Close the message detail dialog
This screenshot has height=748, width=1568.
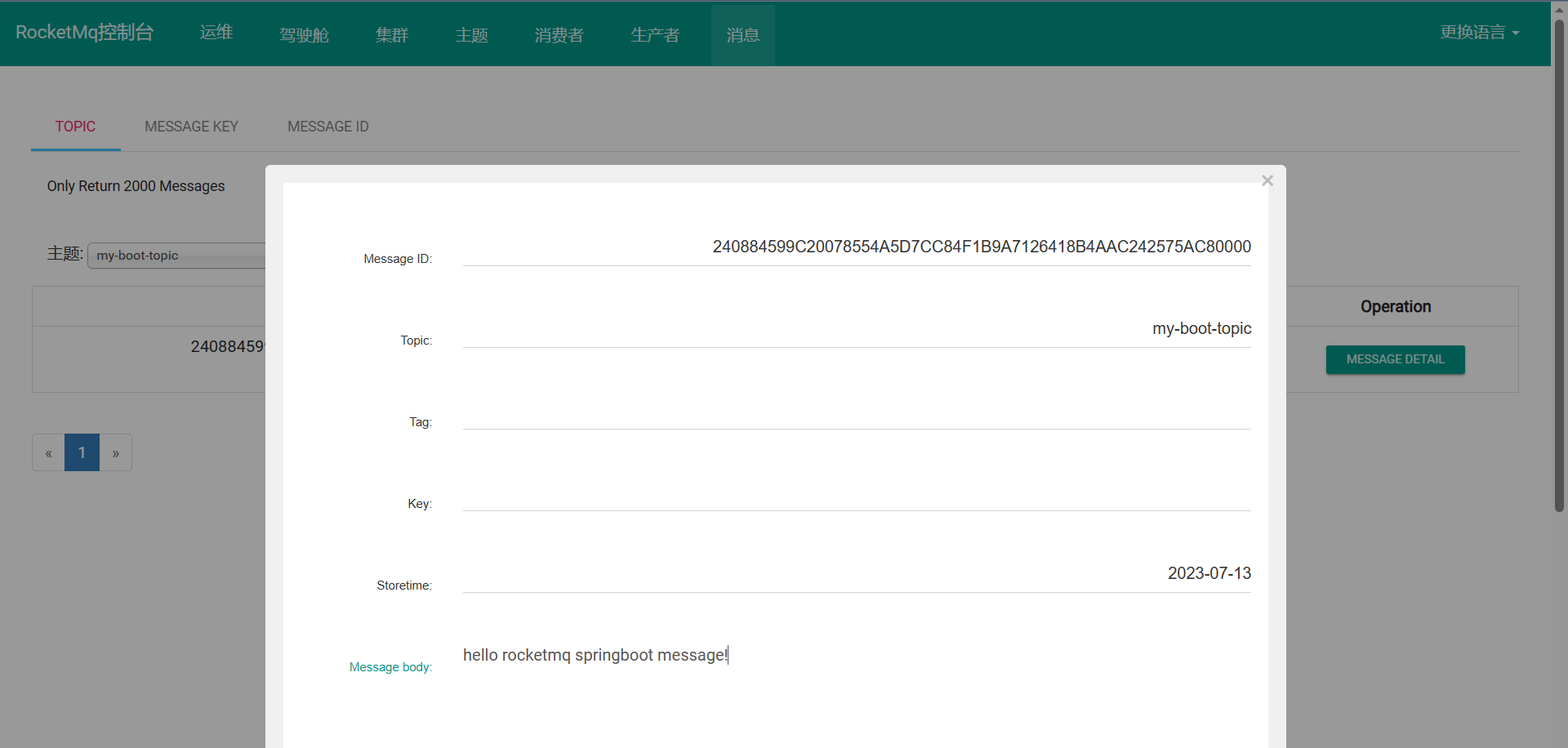click(1267, 180)
